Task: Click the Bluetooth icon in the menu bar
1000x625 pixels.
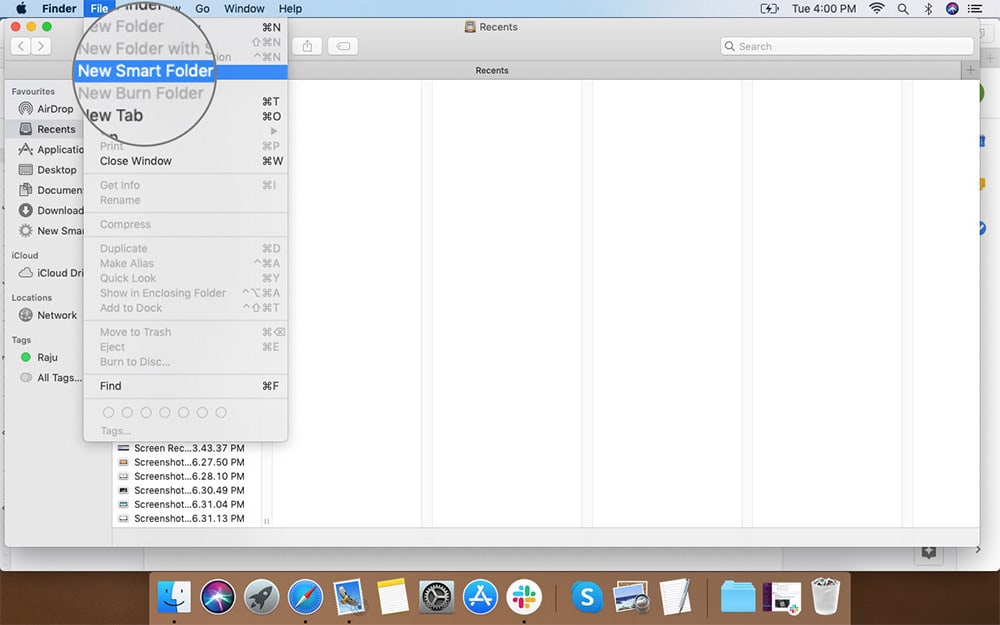Action: click(927, 8)
